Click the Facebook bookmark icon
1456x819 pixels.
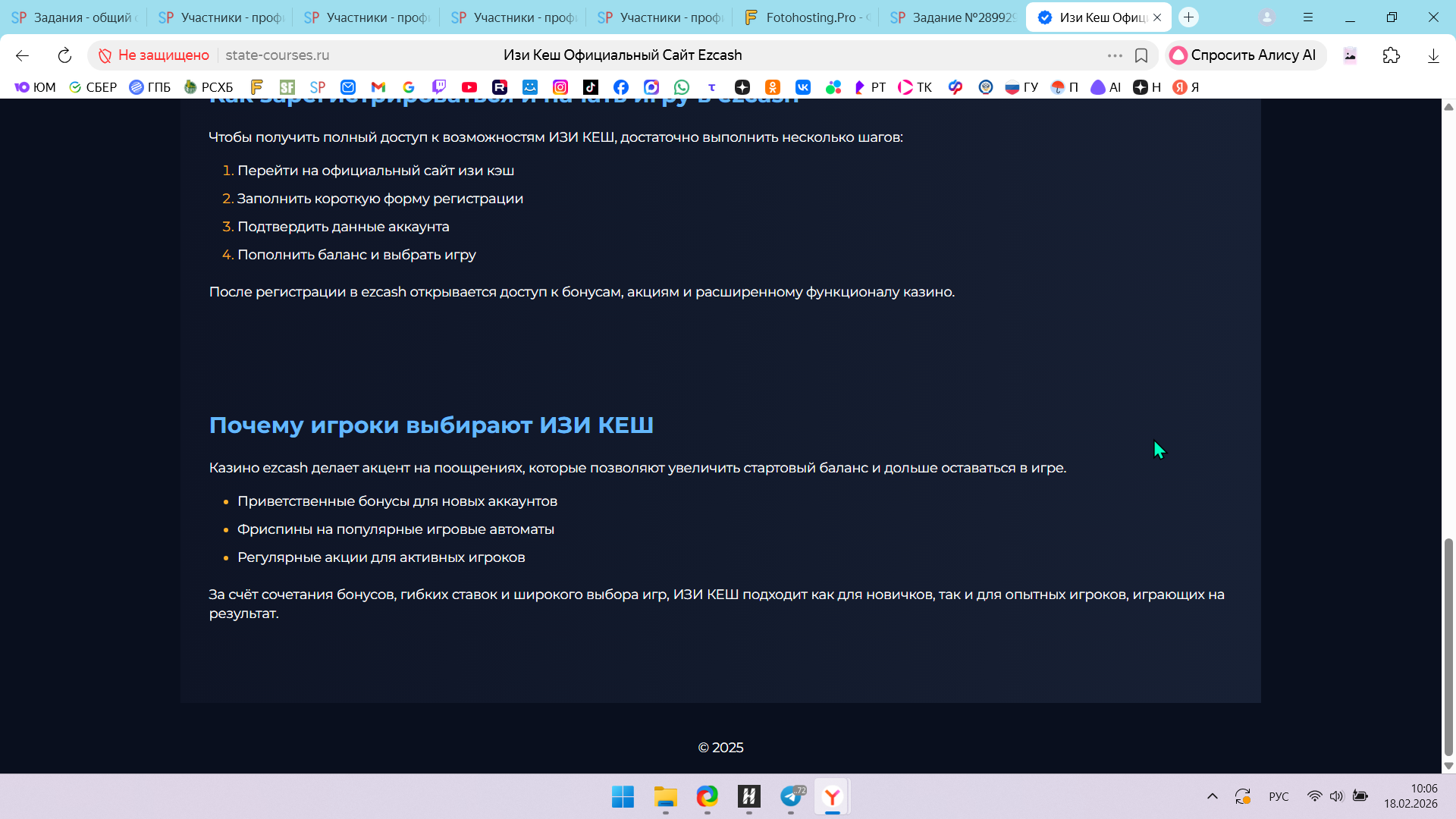point(621,87)
